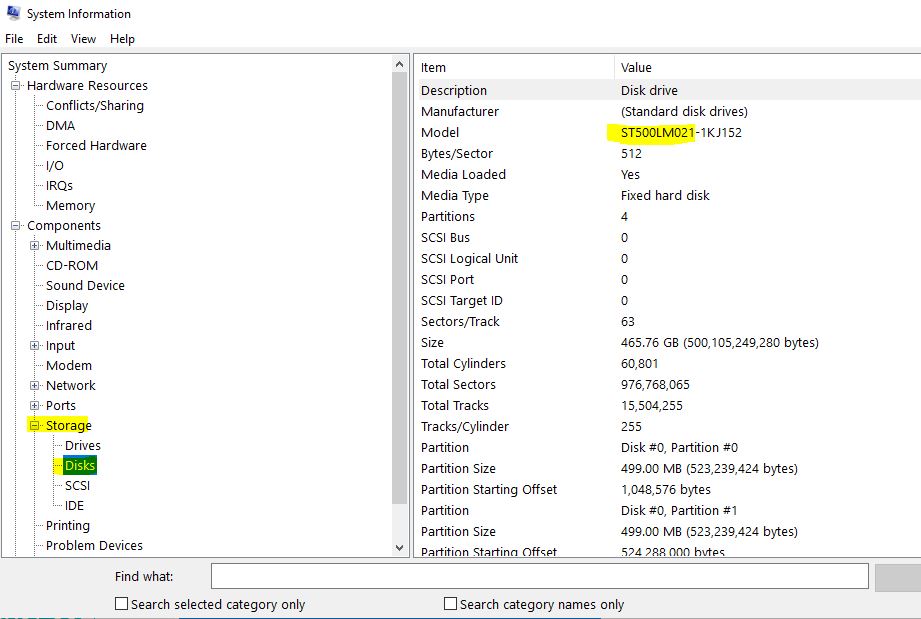Open the File menu
Viewport: 921px width, 619px height.
click(x=14, y=39)
